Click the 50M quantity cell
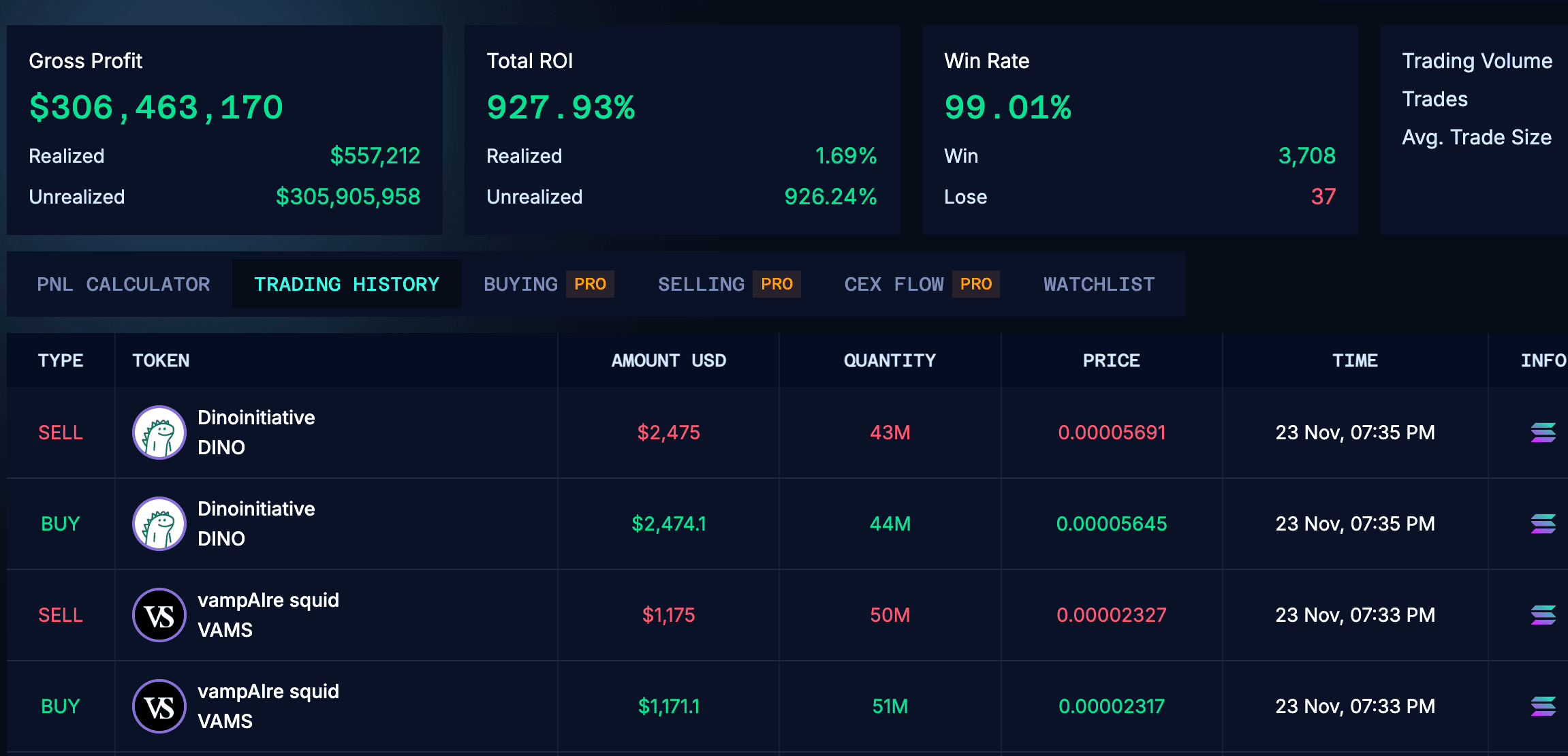The height and width of the screenshot is (756, 1568). click(x=890, y=615)
